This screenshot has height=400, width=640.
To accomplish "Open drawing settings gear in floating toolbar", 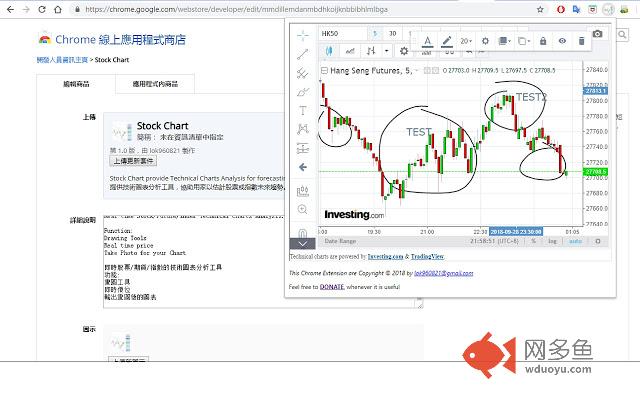I will click(x=485, y=41).
